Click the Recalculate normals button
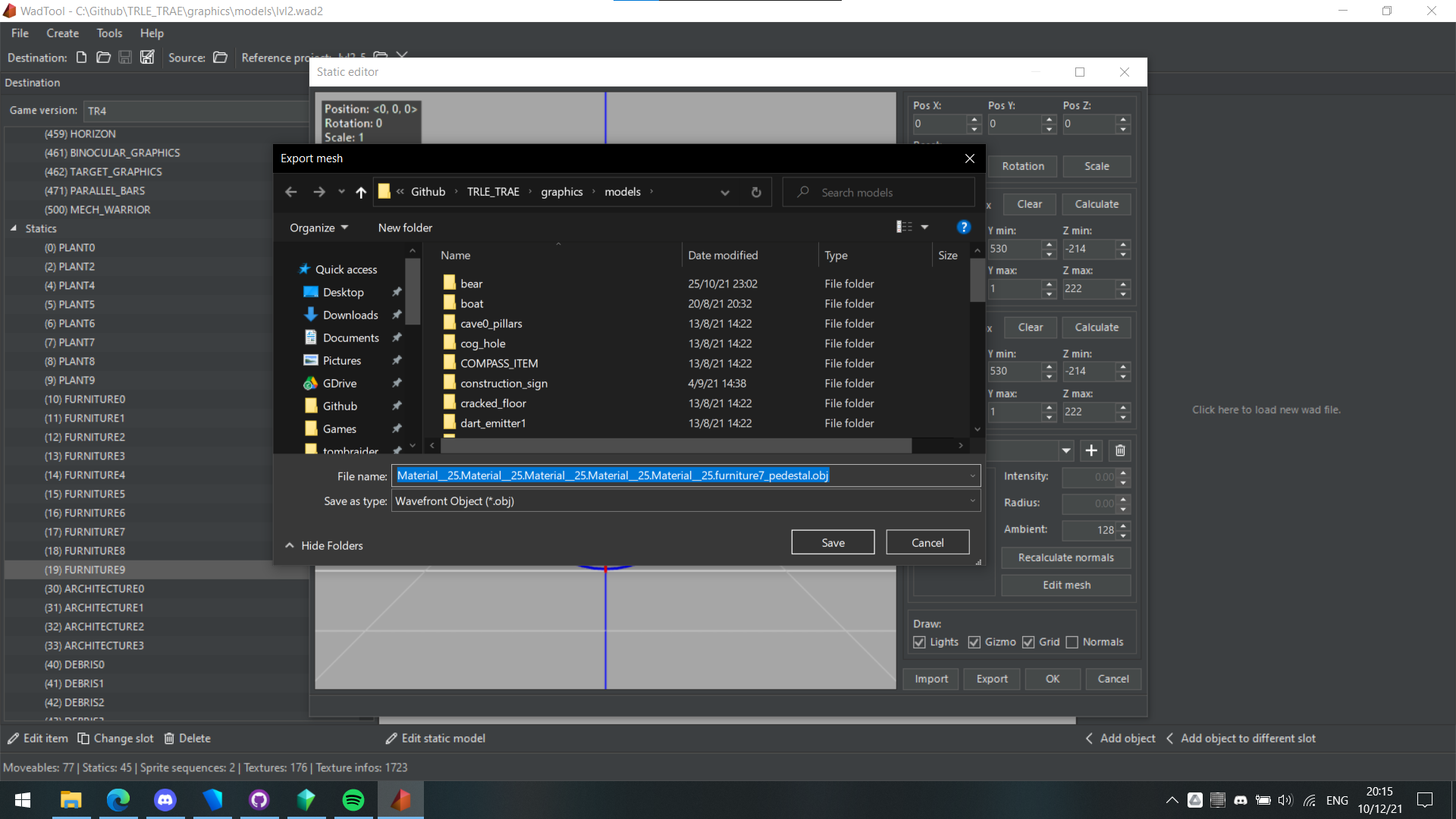 pos(1065,557)
